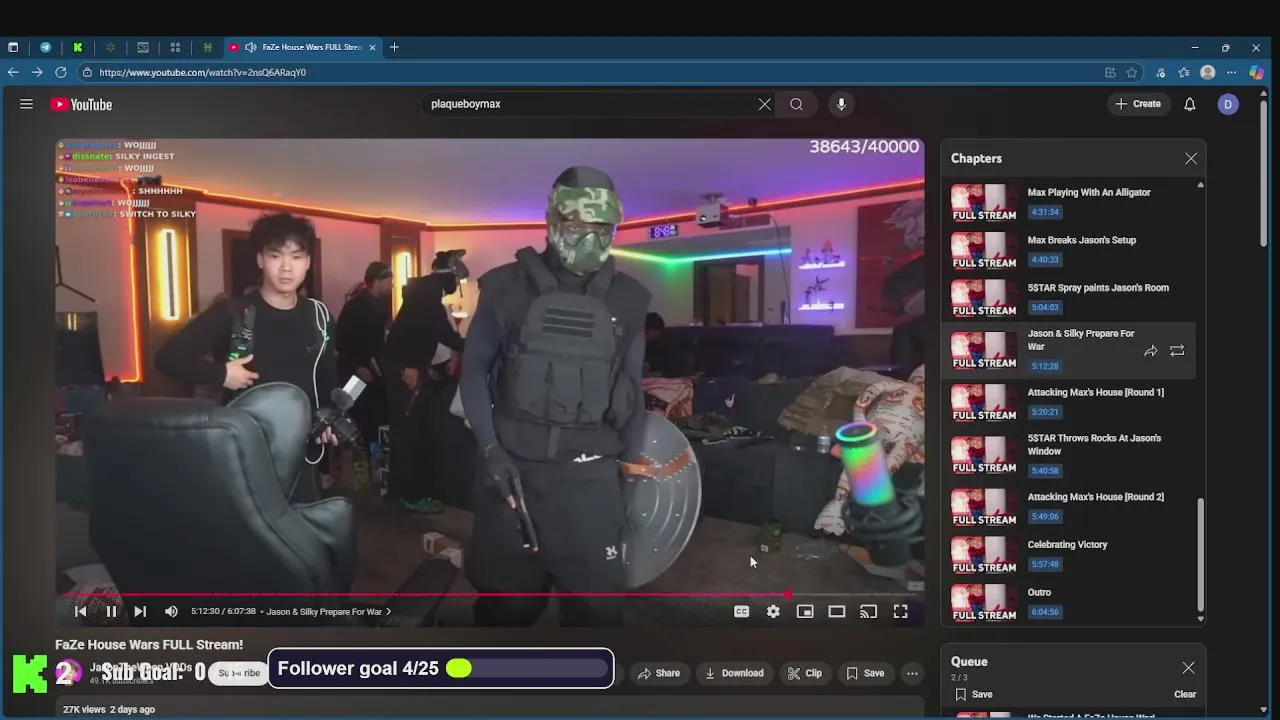Open split screen icon in address bar
This screenshot has width=1280, height=720.
coord(1110,72)
